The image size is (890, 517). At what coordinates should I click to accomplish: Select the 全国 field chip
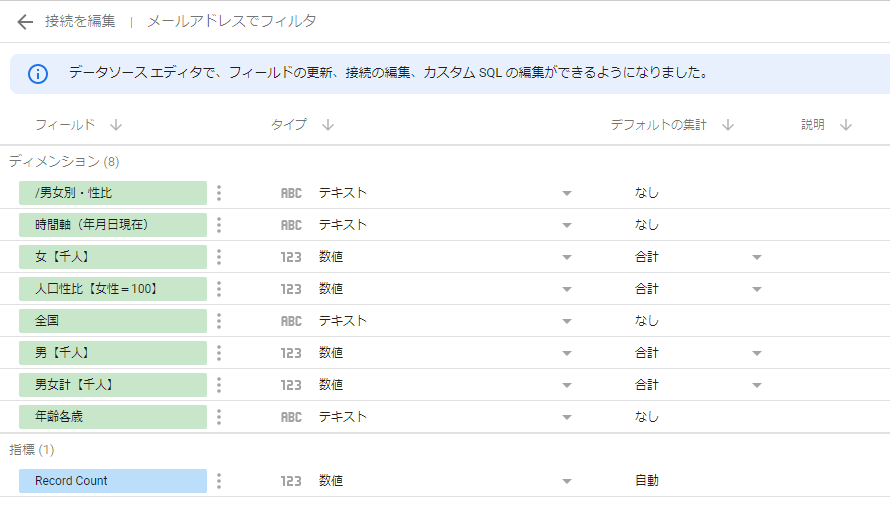click(113, 321)
